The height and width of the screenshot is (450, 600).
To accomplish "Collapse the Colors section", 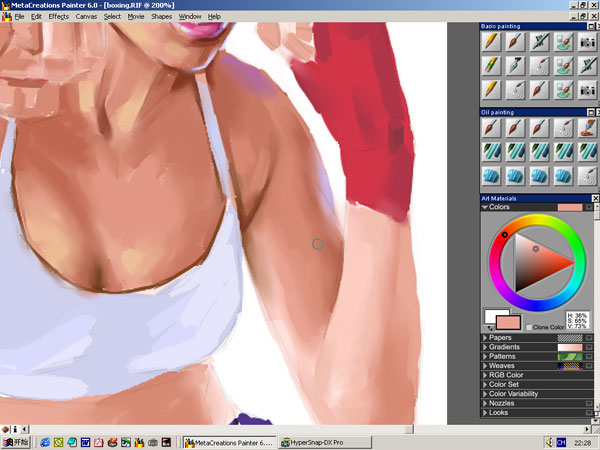I will click(x=486, y=207).
